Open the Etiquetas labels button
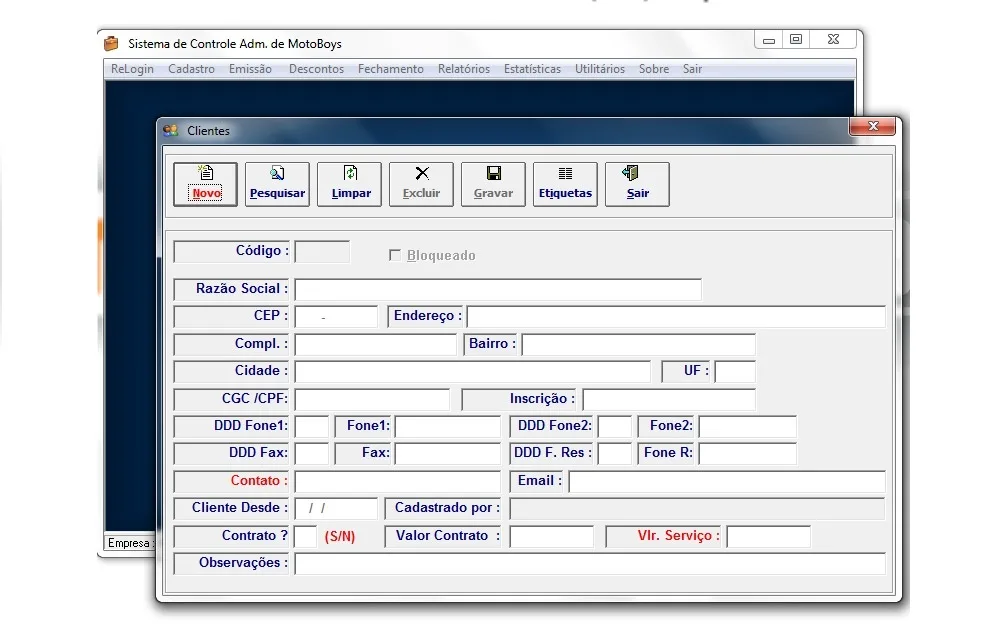Screen dimensions: 992x631 tap(566, 184)
